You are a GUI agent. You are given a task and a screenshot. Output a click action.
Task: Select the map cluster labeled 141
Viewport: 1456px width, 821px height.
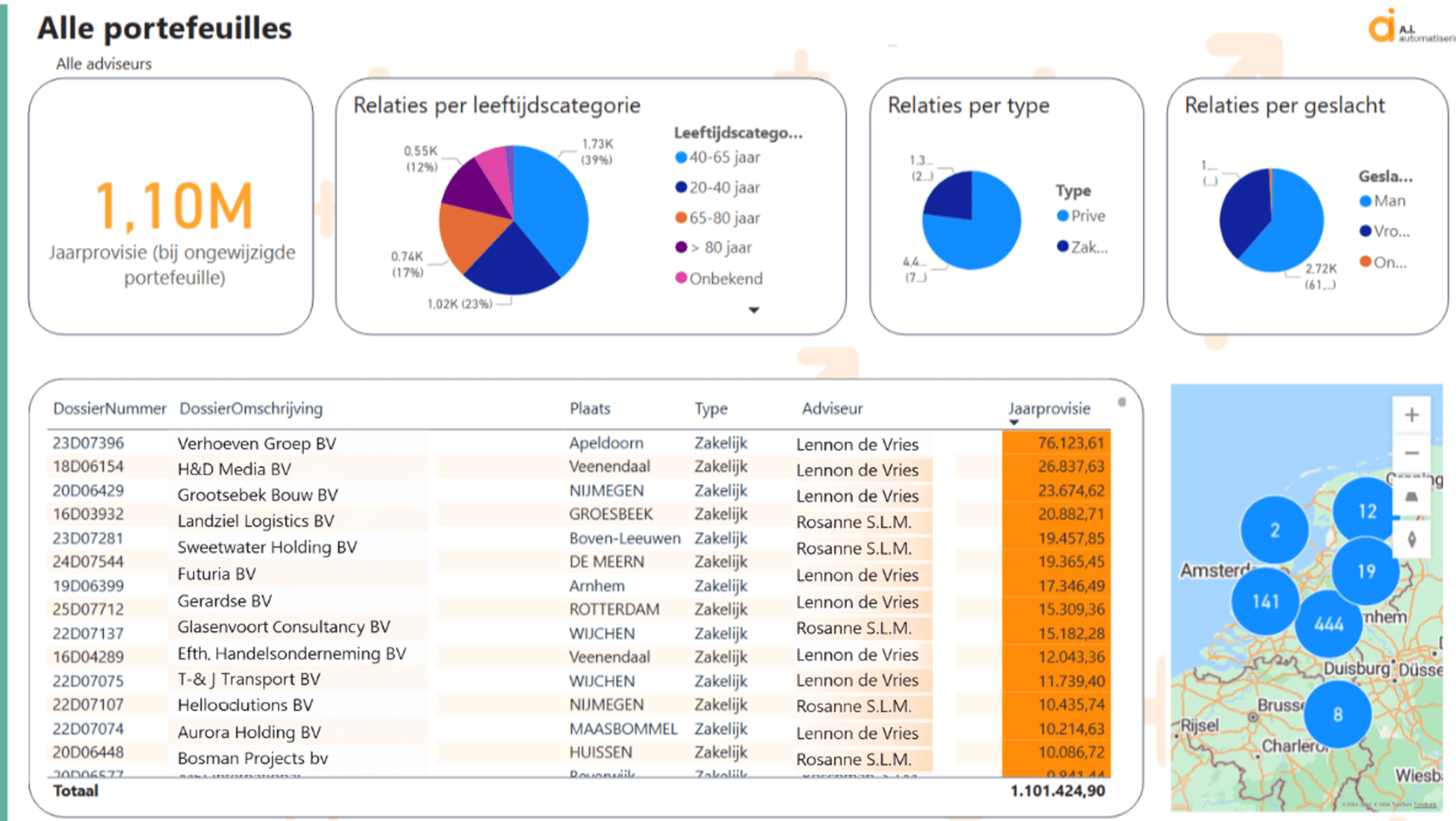[1265, 601]
